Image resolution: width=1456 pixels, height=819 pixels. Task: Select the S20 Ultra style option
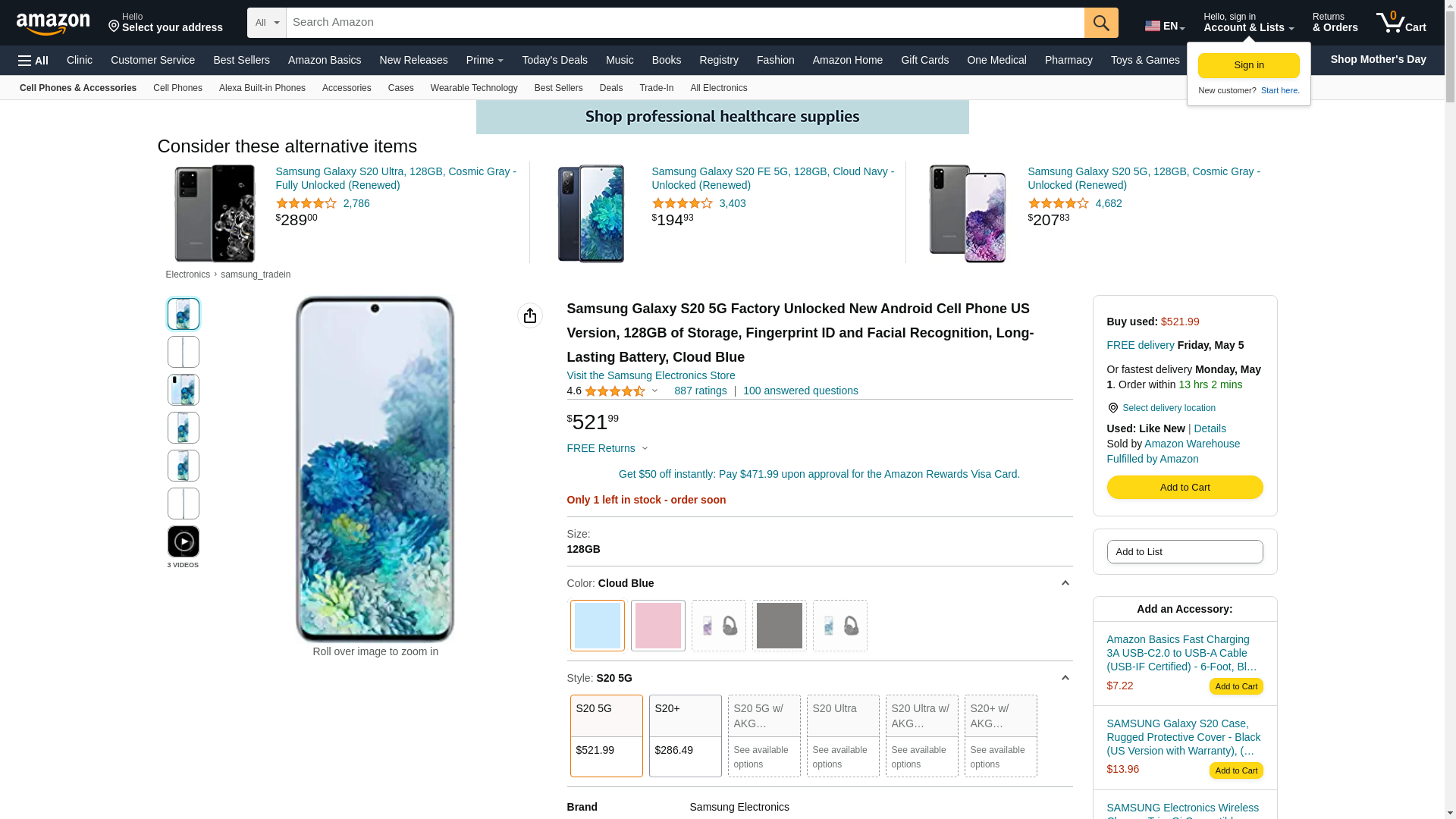(x=843, y=736)
